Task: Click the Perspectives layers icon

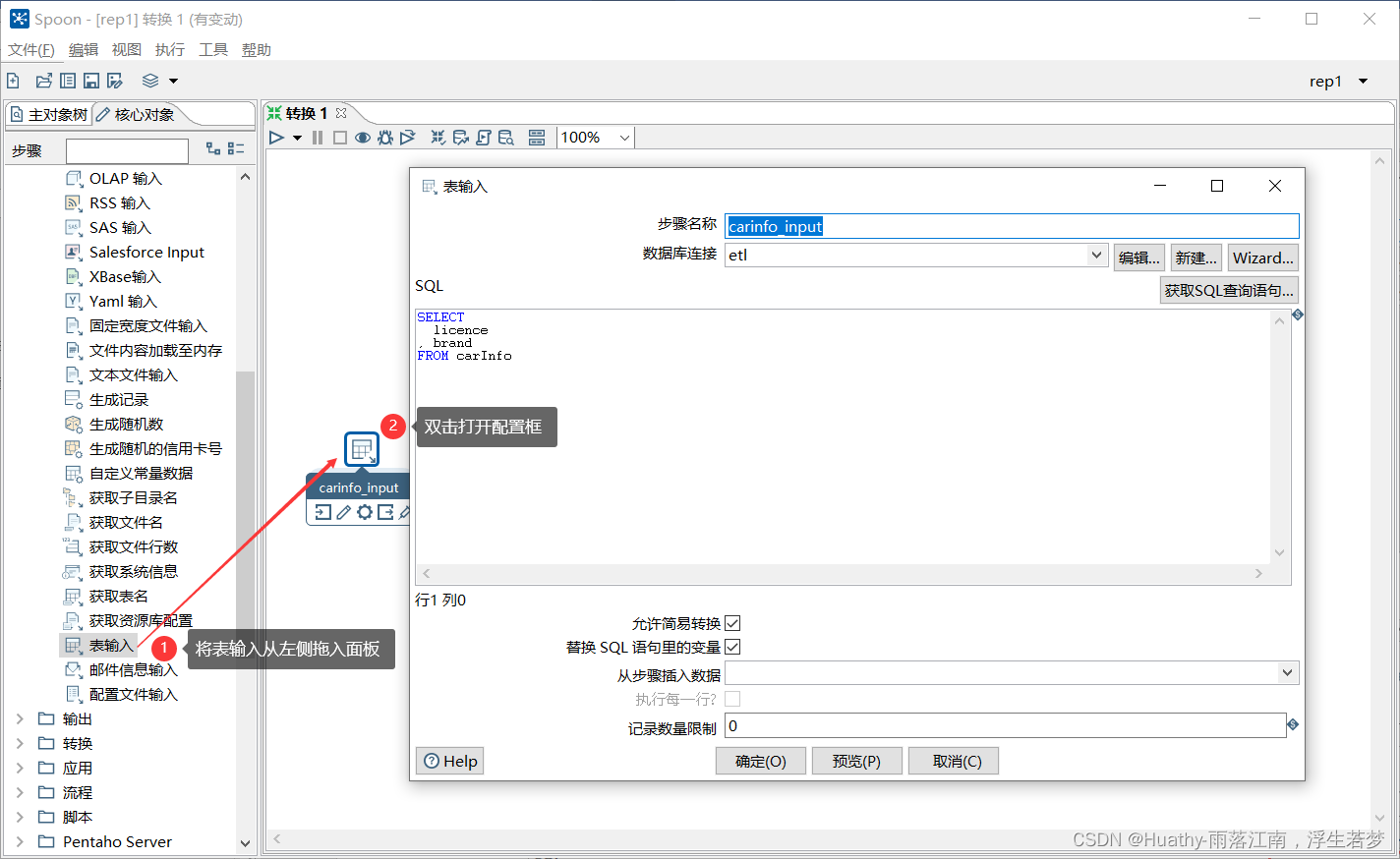Action: point(150,81)
